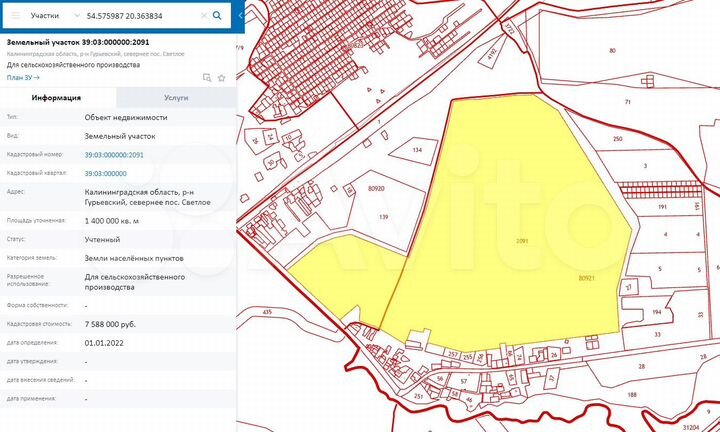
Task: Open cadastral number link 39:03:000000:2091
Action: click(114, 155)
